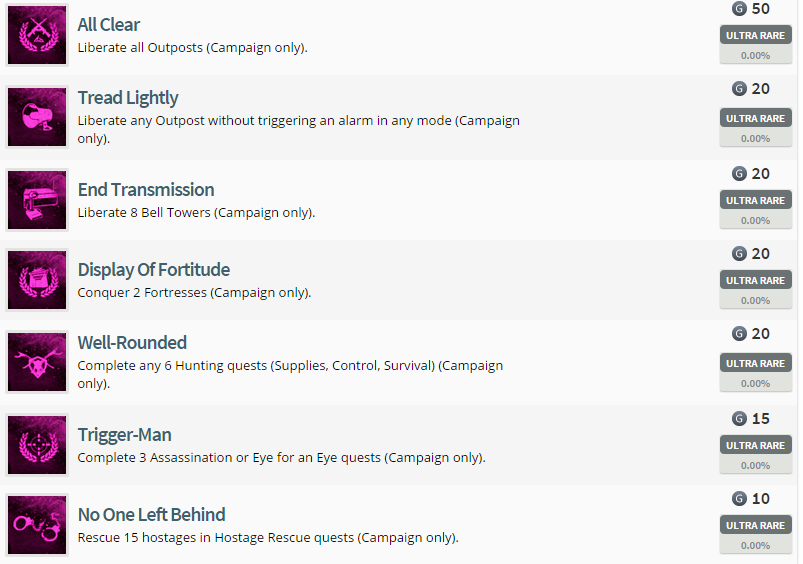
Task: Click the Tread Lightly achievement icon
Action: pos(37,117)
